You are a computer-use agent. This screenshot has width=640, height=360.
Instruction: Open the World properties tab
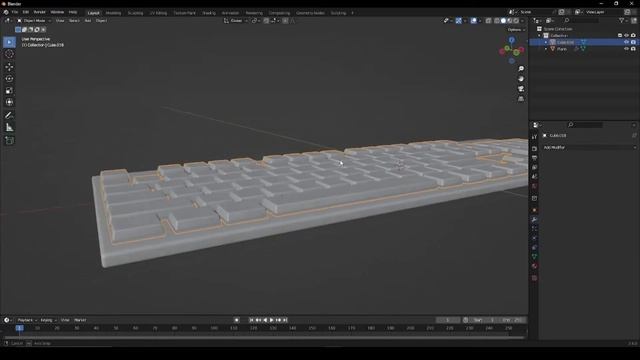[534, 187]
